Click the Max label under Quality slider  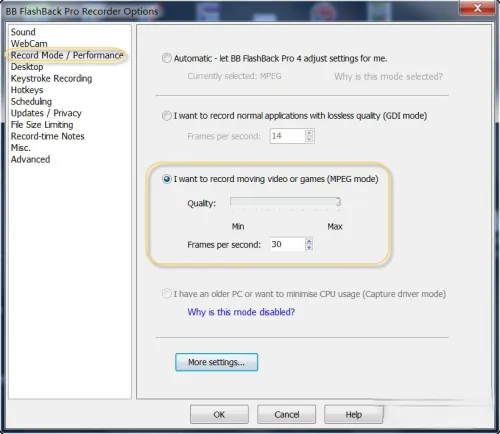335,227
